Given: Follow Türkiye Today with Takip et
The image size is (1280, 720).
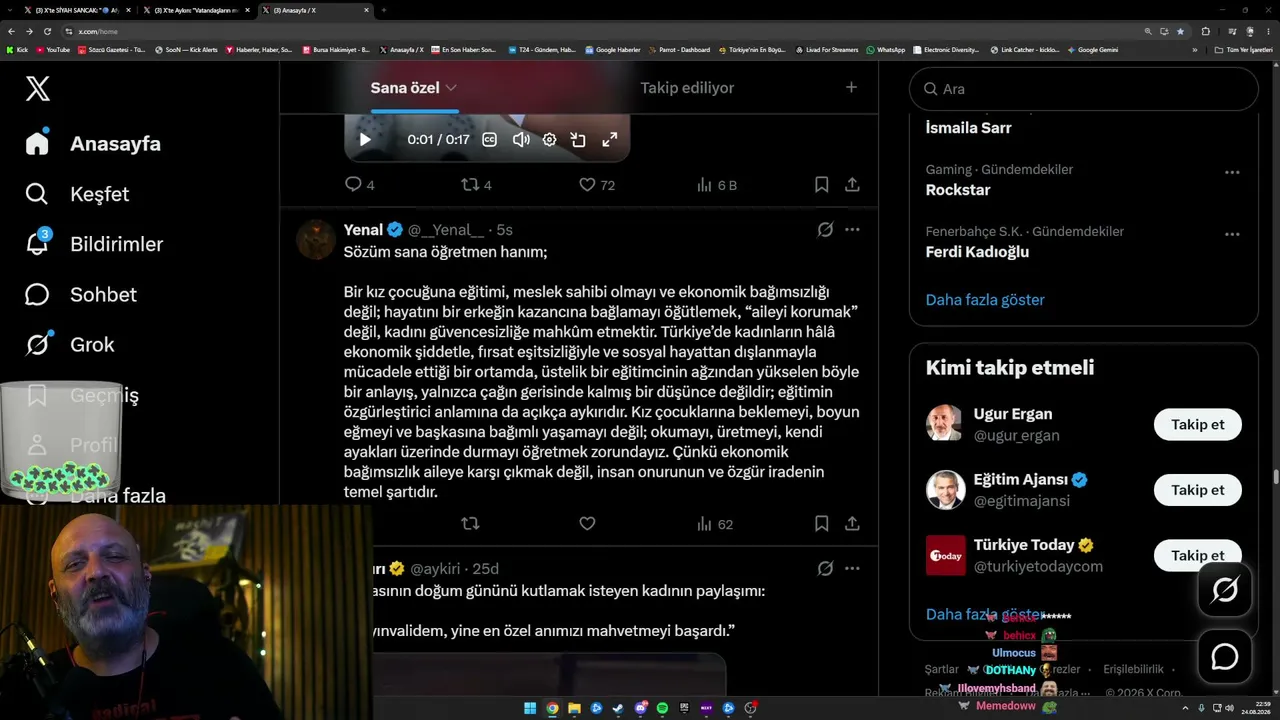Looking at the screenshot, I should point(1198,555).
